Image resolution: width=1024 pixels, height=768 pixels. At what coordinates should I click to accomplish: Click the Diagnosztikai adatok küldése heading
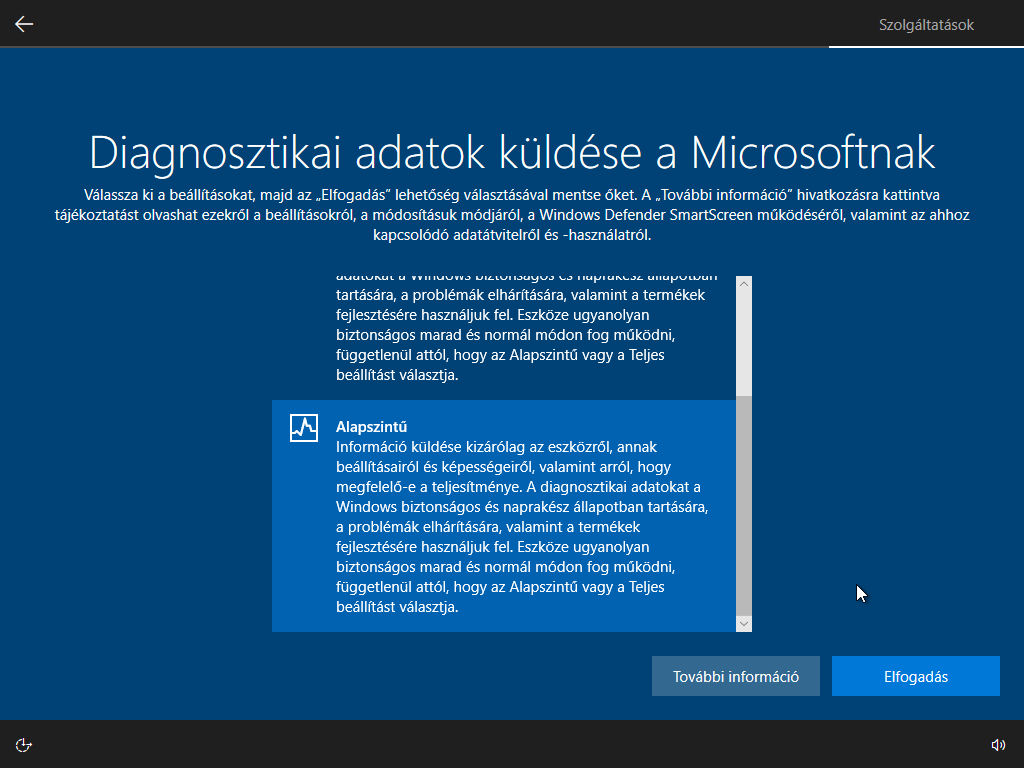coord(512,153)
